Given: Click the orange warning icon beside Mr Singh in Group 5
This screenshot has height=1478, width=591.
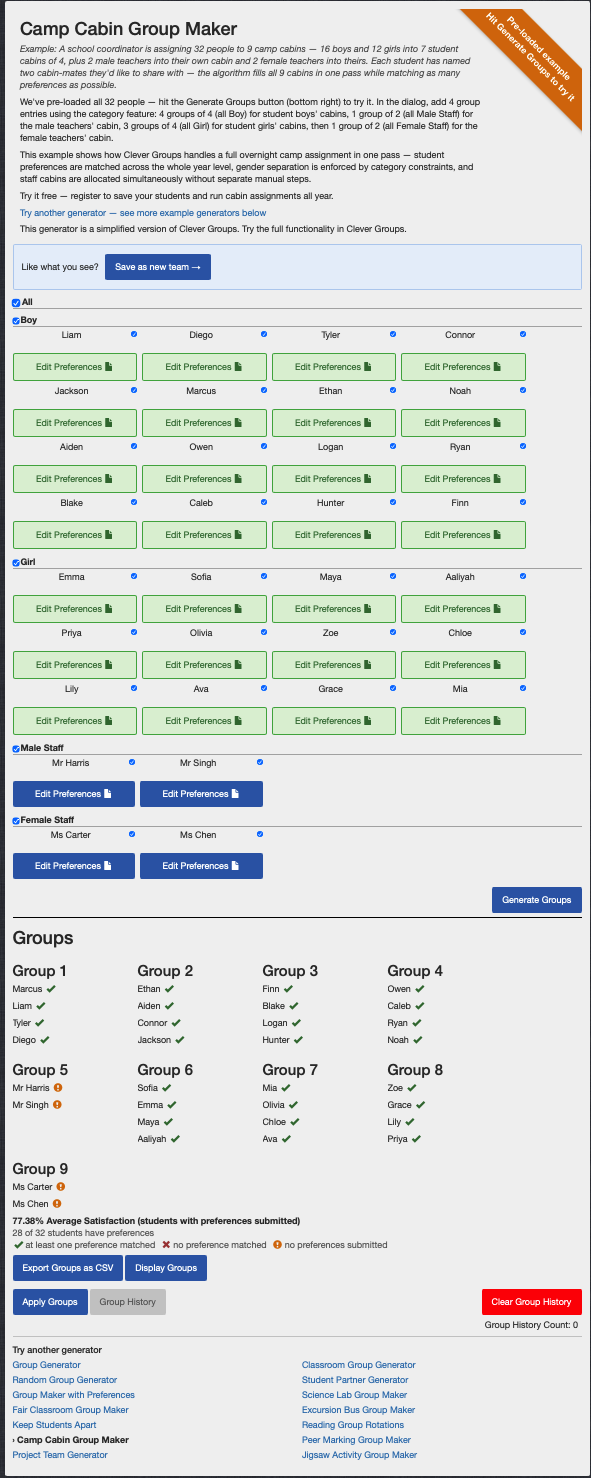Looking at the screenshot, I should 57,1105.
